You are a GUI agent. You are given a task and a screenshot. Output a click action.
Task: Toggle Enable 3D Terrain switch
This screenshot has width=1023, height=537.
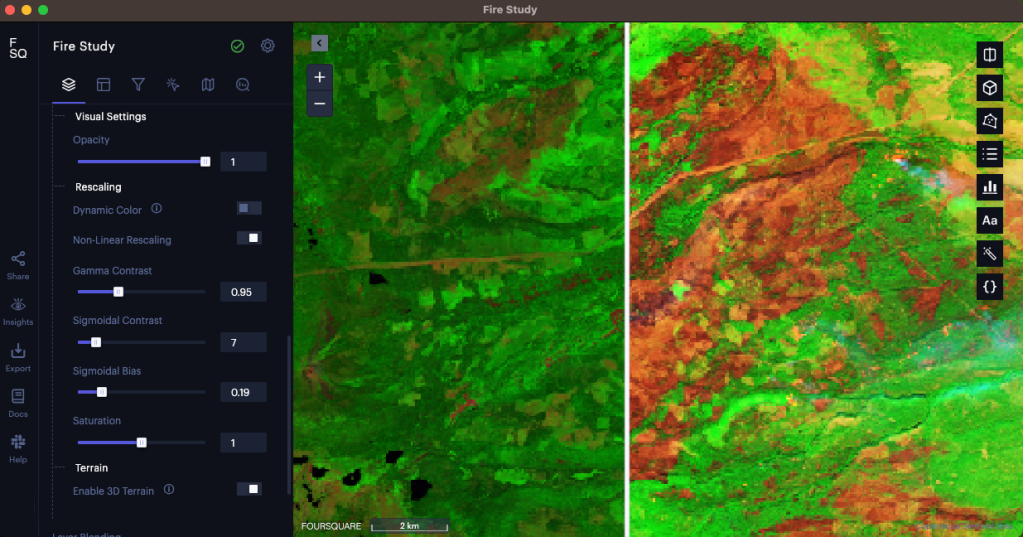249,489
